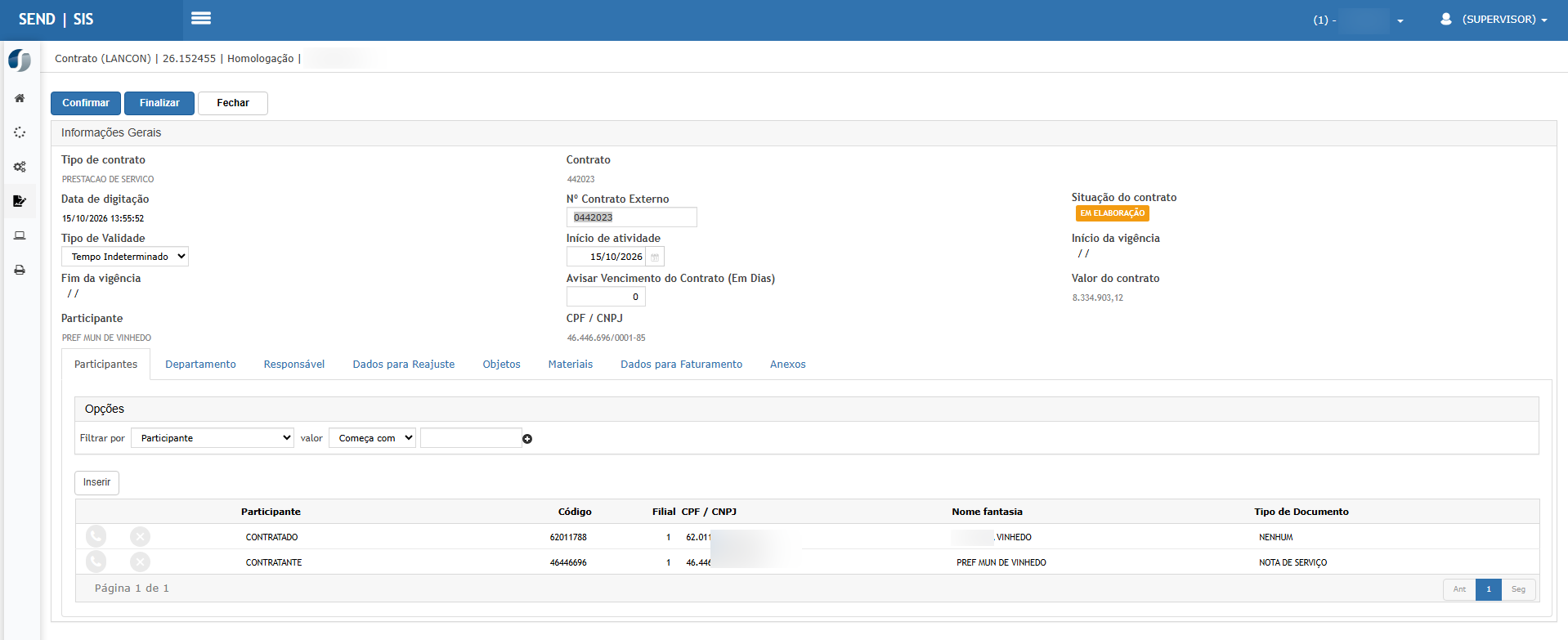
Task: Expand the Tipo de Validade dropdown
Action: click(125, 257)
